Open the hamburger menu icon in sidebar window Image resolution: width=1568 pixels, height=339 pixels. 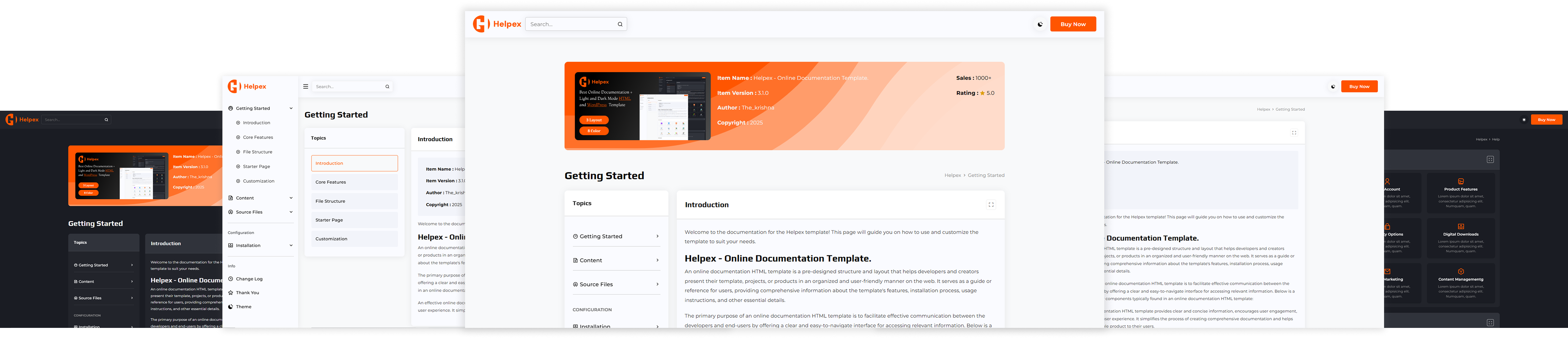(x=306, y=87)
